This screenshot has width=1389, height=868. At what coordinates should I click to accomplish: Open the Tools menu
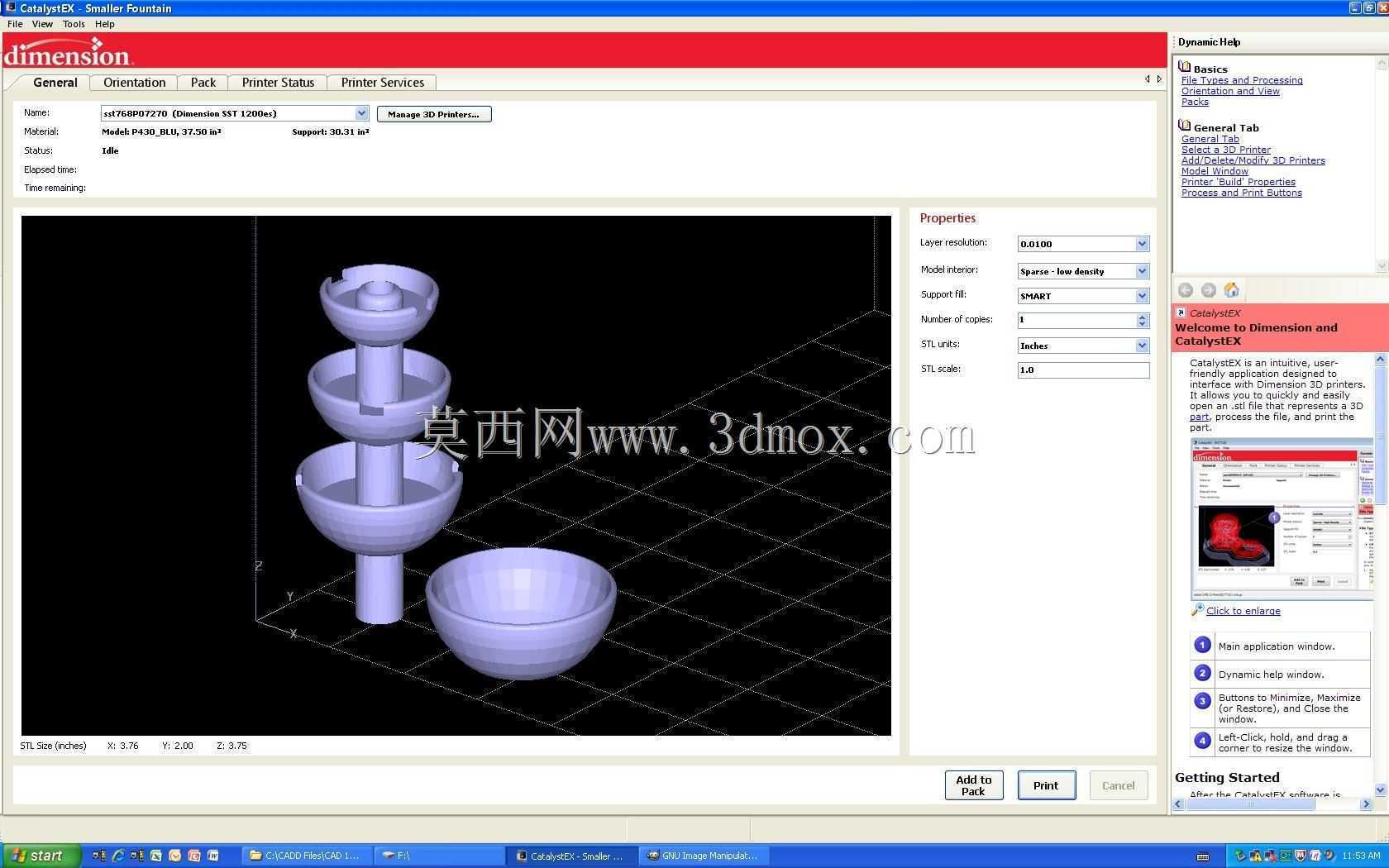click(x=74, y=24)
